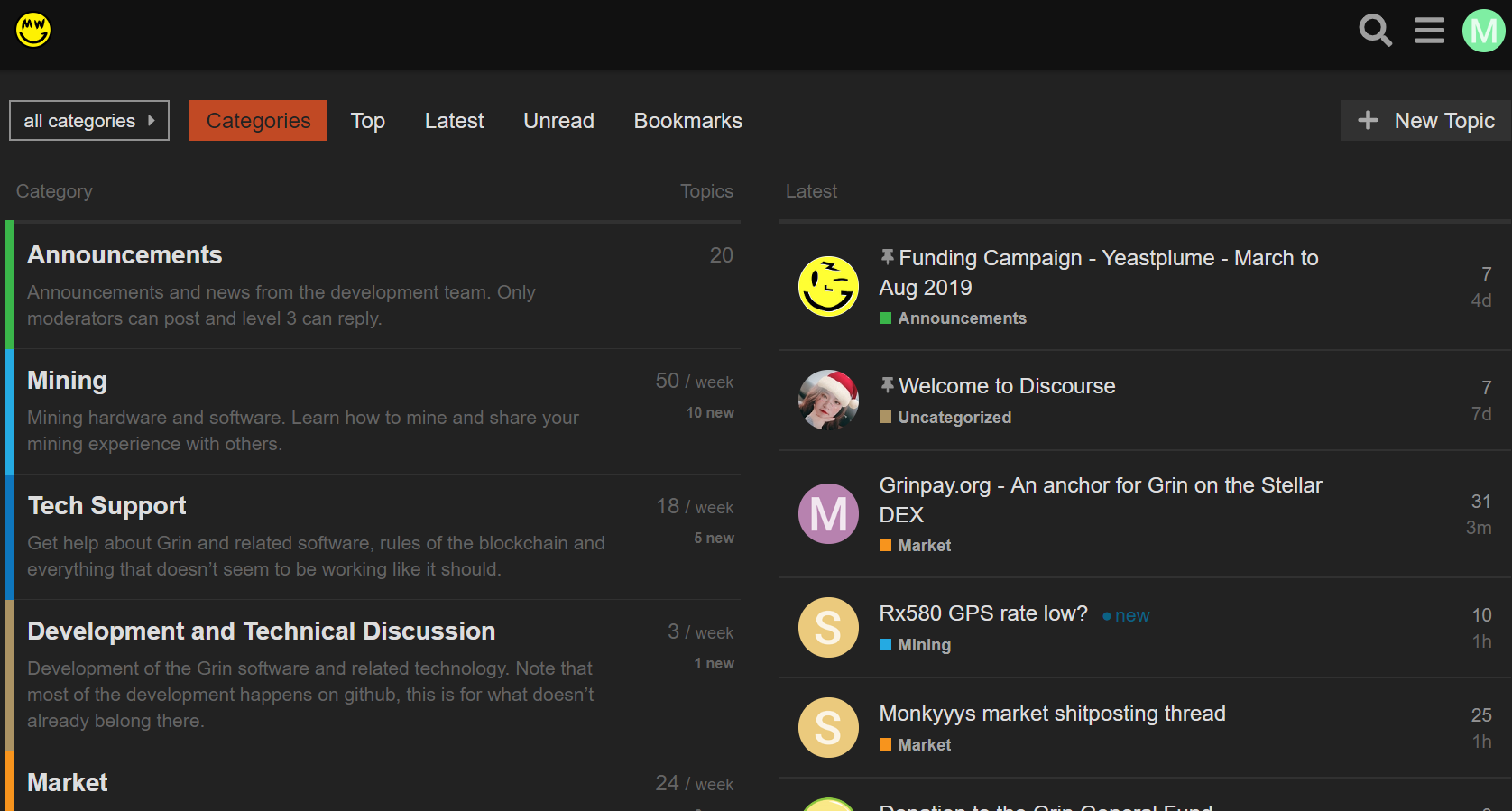The height and width of the screenshot is (811, 1512).
Task: Click the 50 / week Mining topic count
Action: pos(695,381)
